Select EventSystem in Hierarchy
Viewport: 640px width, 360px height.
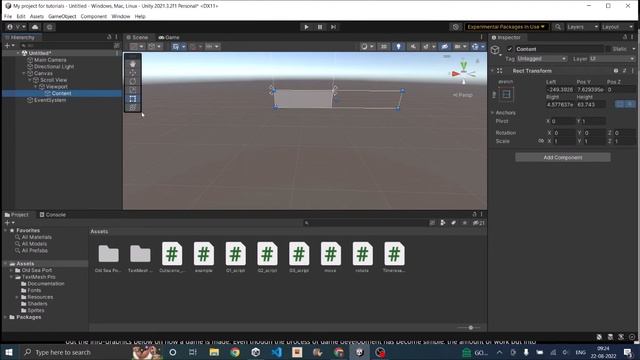[x=49, y=100]
